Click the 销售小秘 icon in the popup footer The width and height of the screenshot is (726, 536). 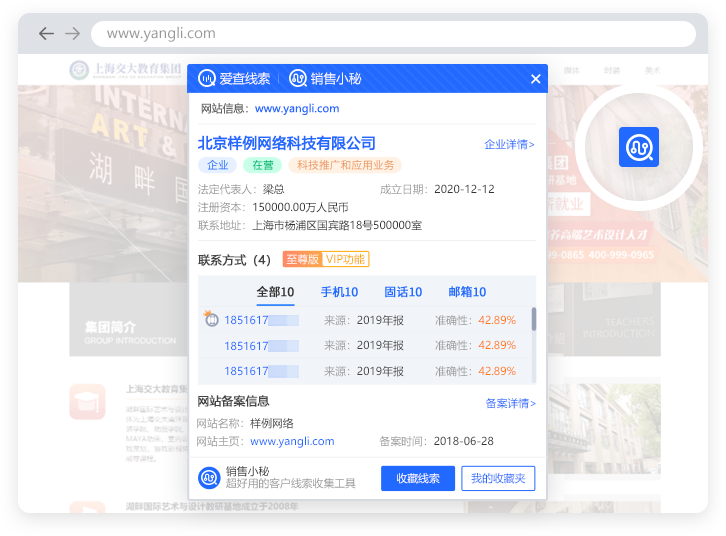pos(209,478)
